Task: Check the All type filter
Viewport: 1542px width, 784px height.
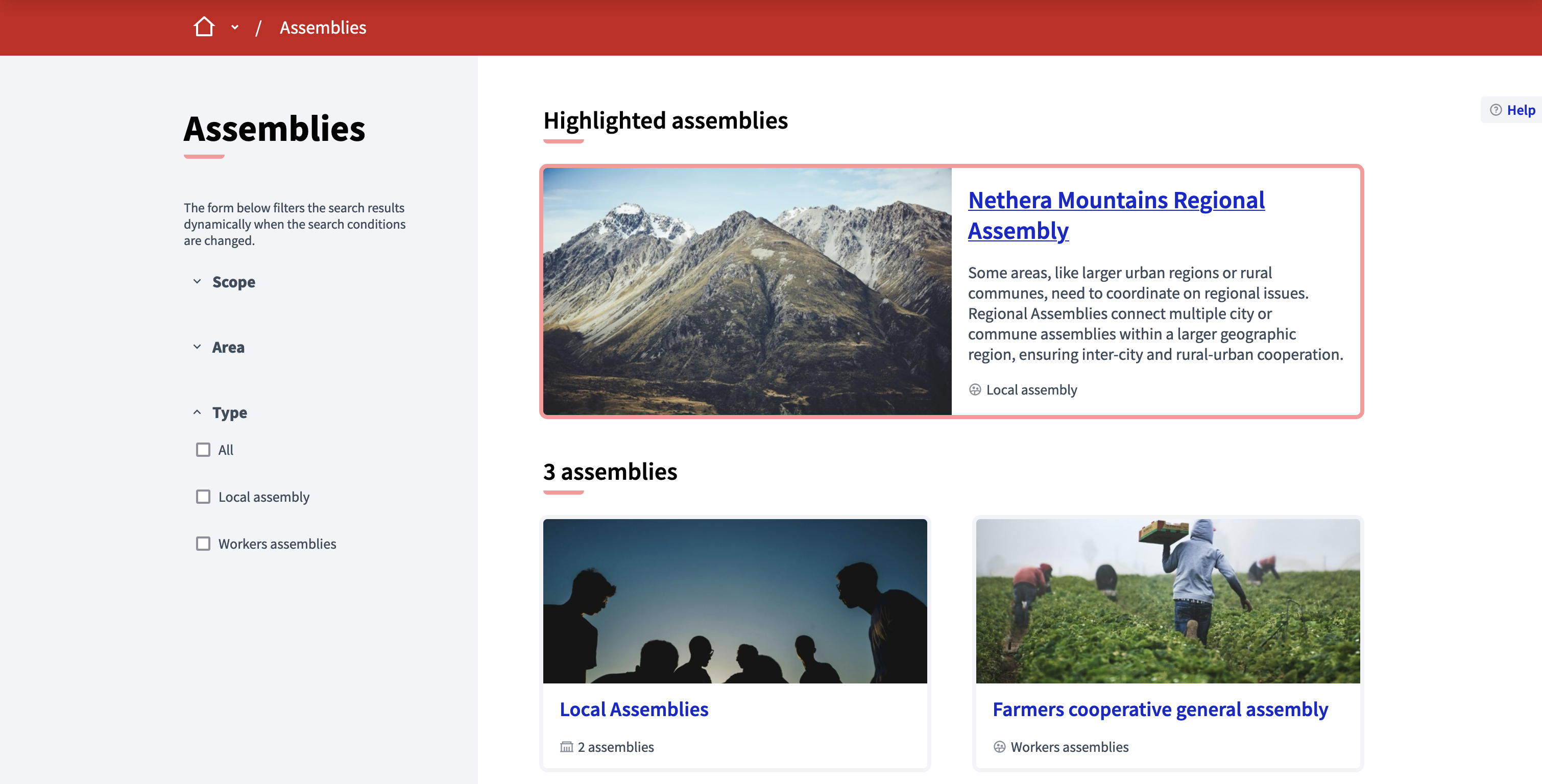Action: 204,450
